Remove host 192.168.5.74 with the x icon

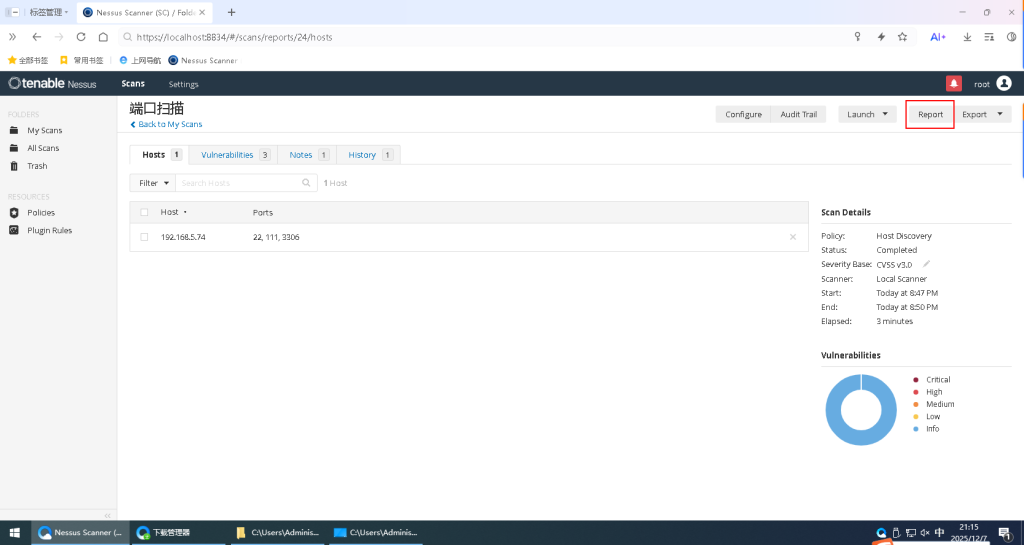tap(793, 237)
